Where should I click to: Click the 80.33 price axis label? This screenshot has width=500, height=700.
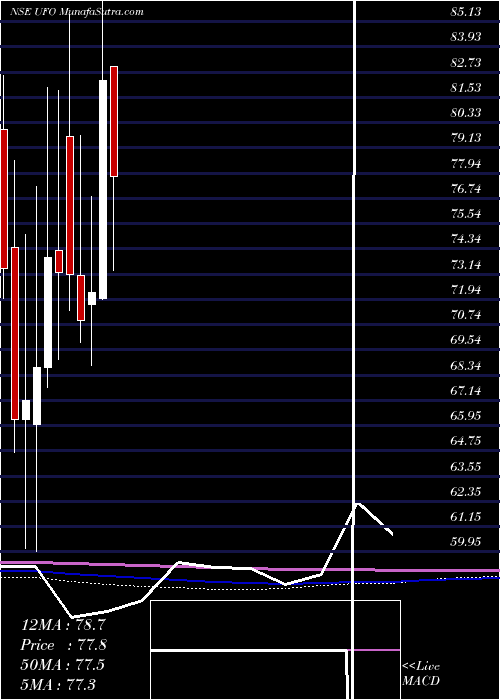pos(466,112)
